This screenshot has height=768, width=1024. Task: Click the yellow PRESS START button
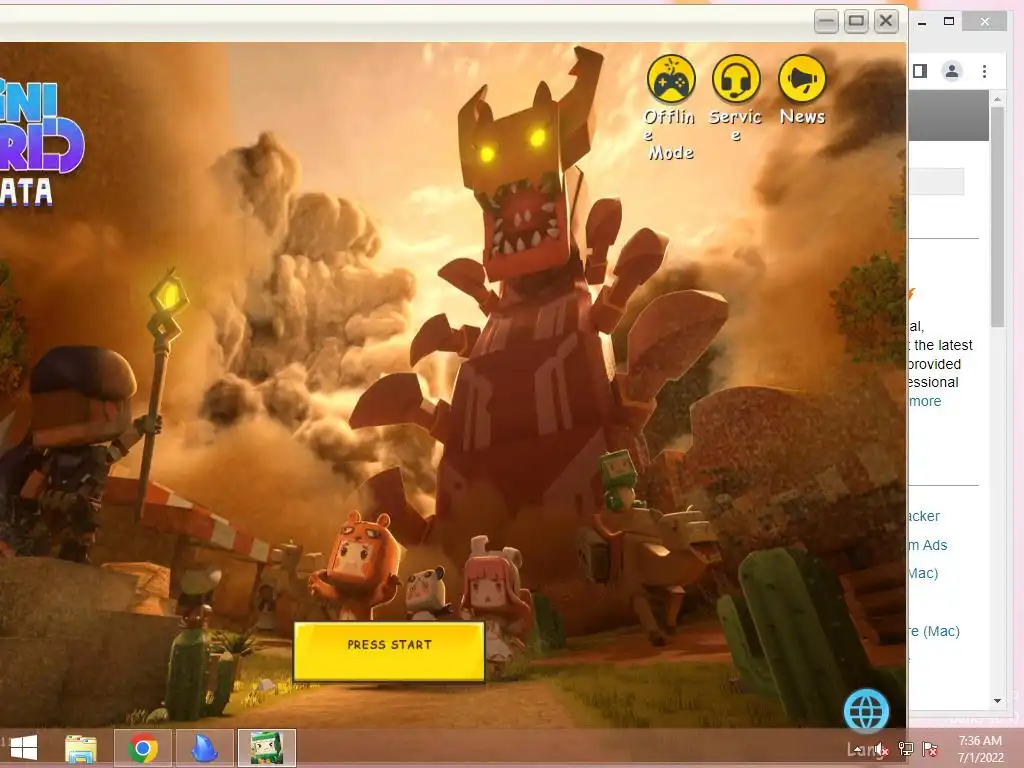389,651
